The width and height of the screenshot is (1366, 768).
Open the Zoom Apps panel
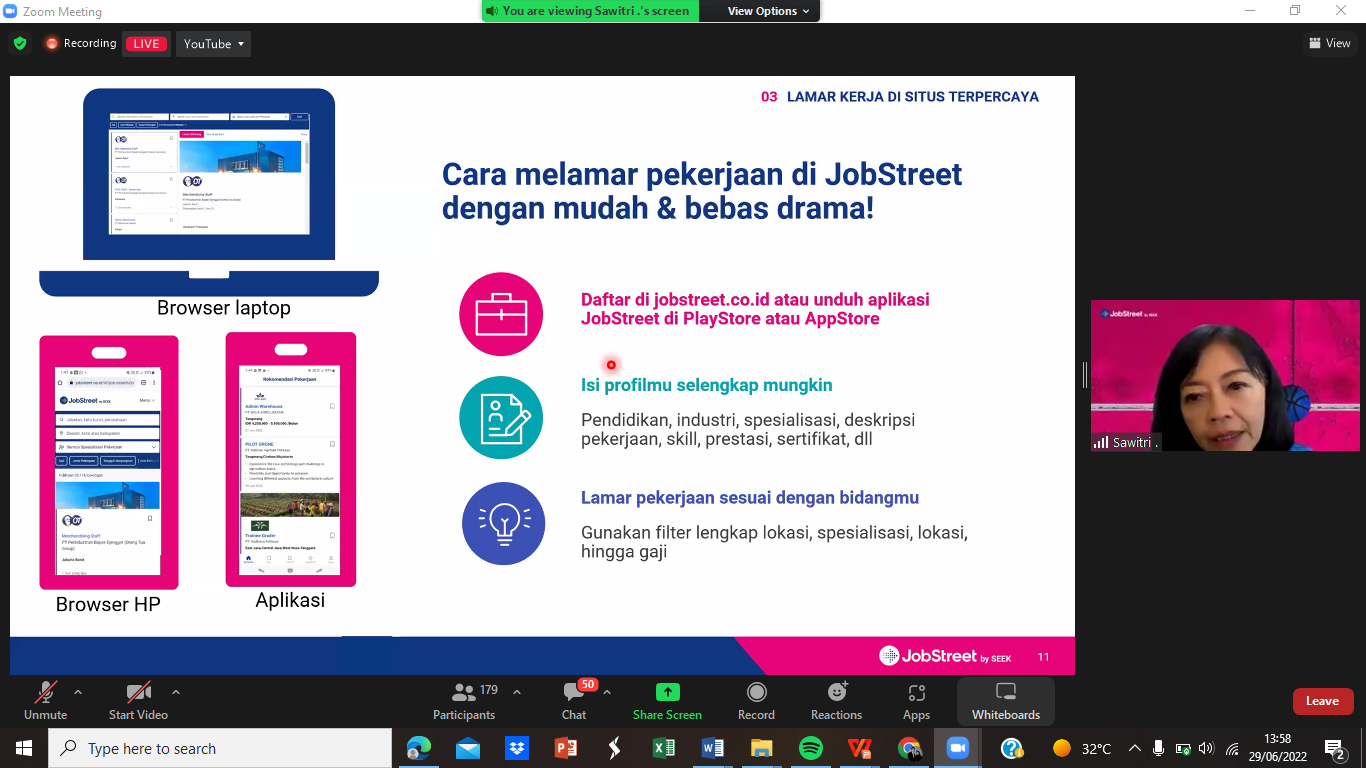coord(916,701)
